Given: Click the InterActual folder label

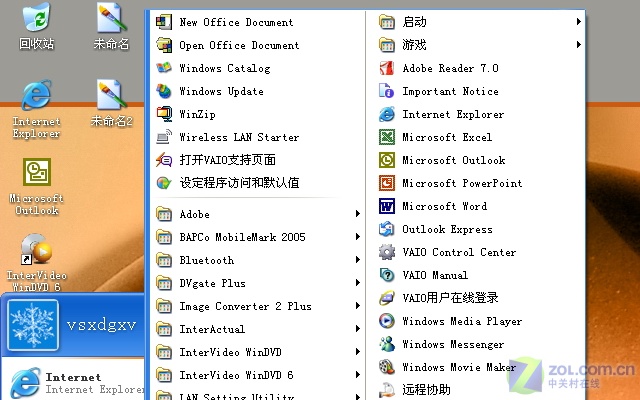Looking at the screenshot, I should [x=212, y=329].
